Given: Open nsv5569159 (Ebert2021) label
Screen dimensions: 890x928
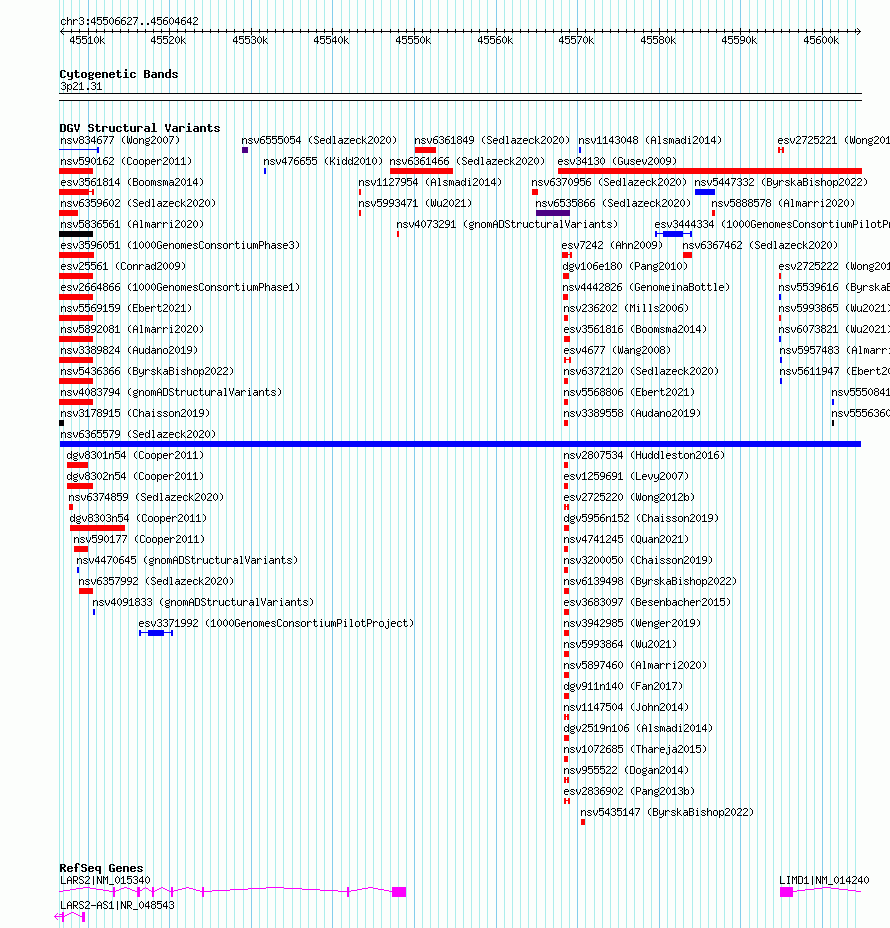Looking at the screenshot, I should click(x=126, y=308).
